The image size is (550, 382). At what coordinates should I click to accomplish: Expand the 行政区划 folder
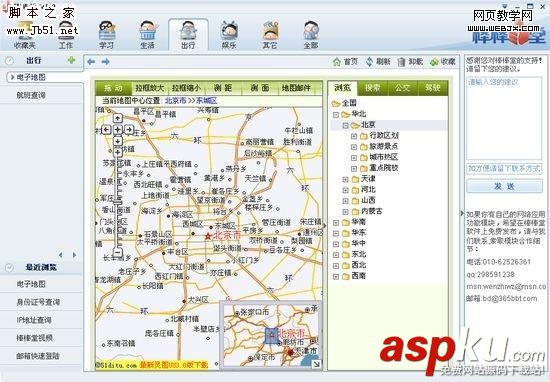(x=354, y=136)
